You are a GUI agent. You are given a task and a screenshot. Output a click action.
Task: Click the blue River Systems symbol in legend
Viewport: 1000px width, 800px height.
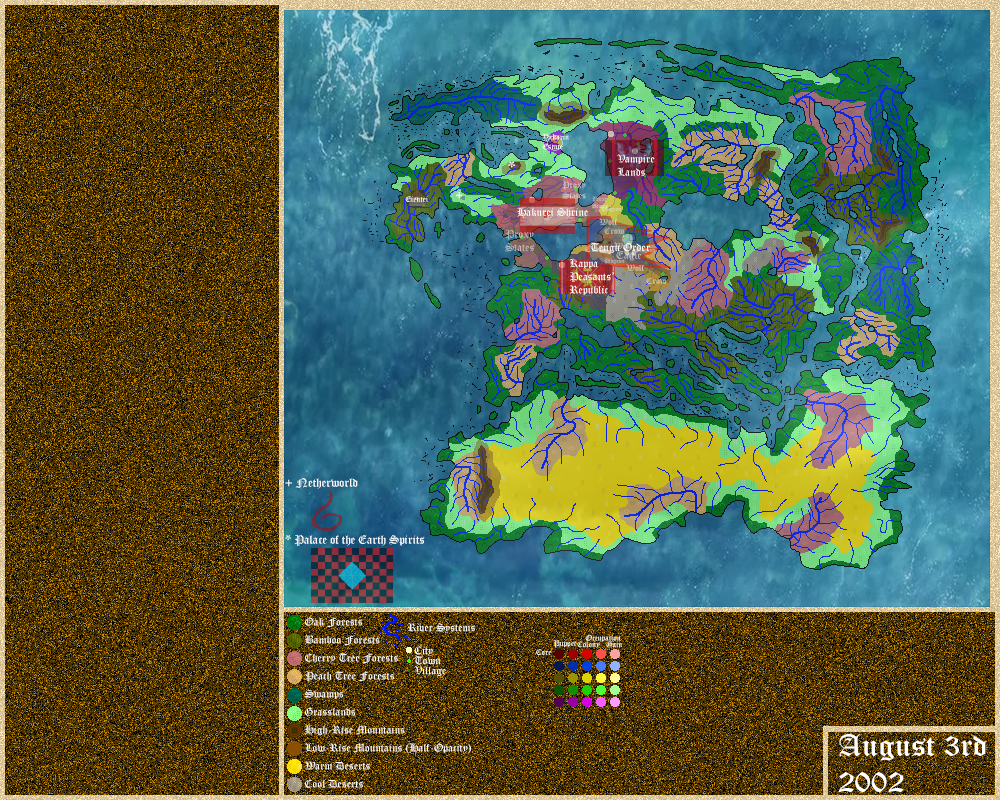coord(393,629)
